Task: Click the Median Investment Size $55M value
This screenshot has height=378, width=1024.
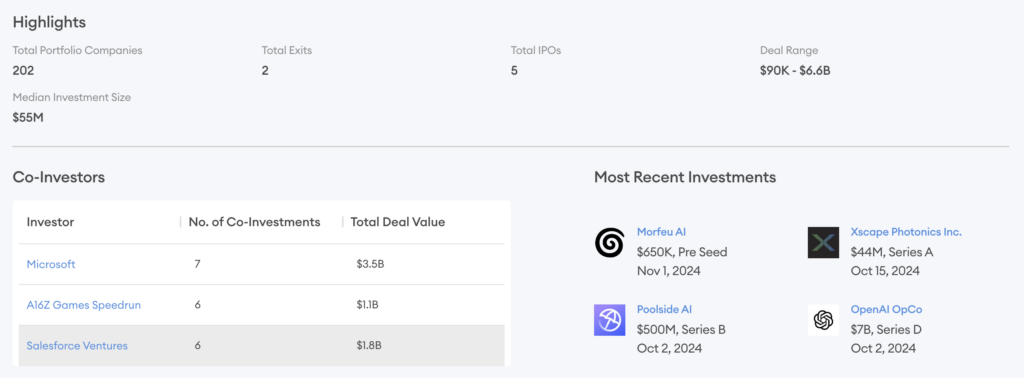Action: tap(28, 118)
